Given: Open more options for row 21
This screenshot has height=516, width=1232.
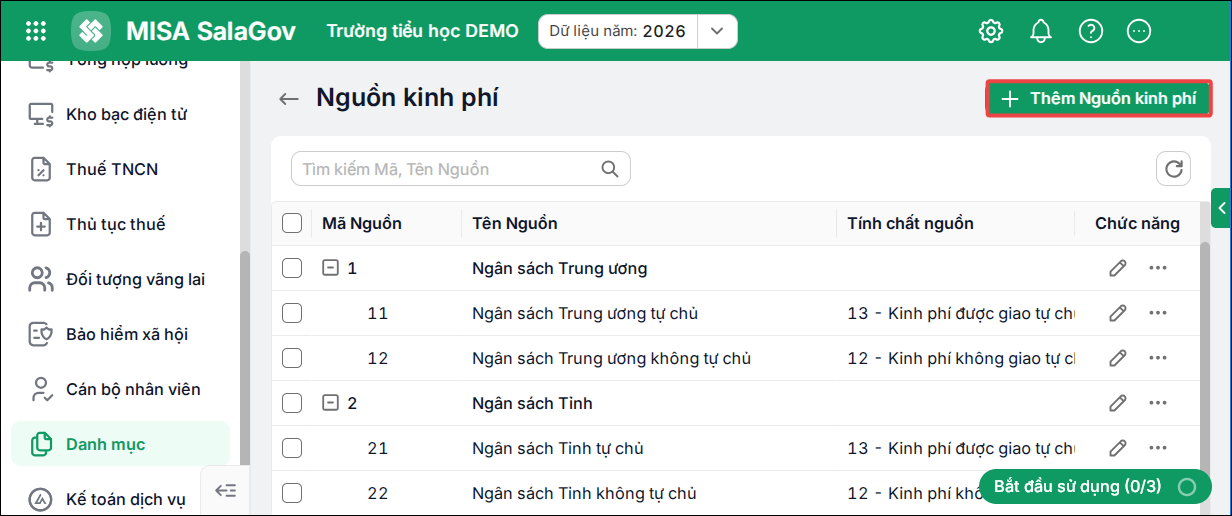Looking at the screenshot, I should click(1158, 448).
